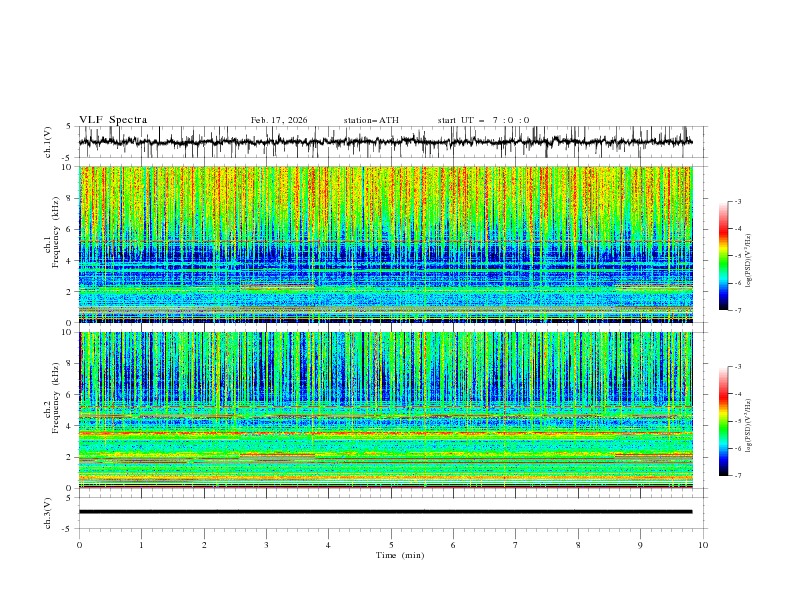This screenshot has width=792, height=612.
Task: Click time axis tick label "7"
Action: click(516, 545)
